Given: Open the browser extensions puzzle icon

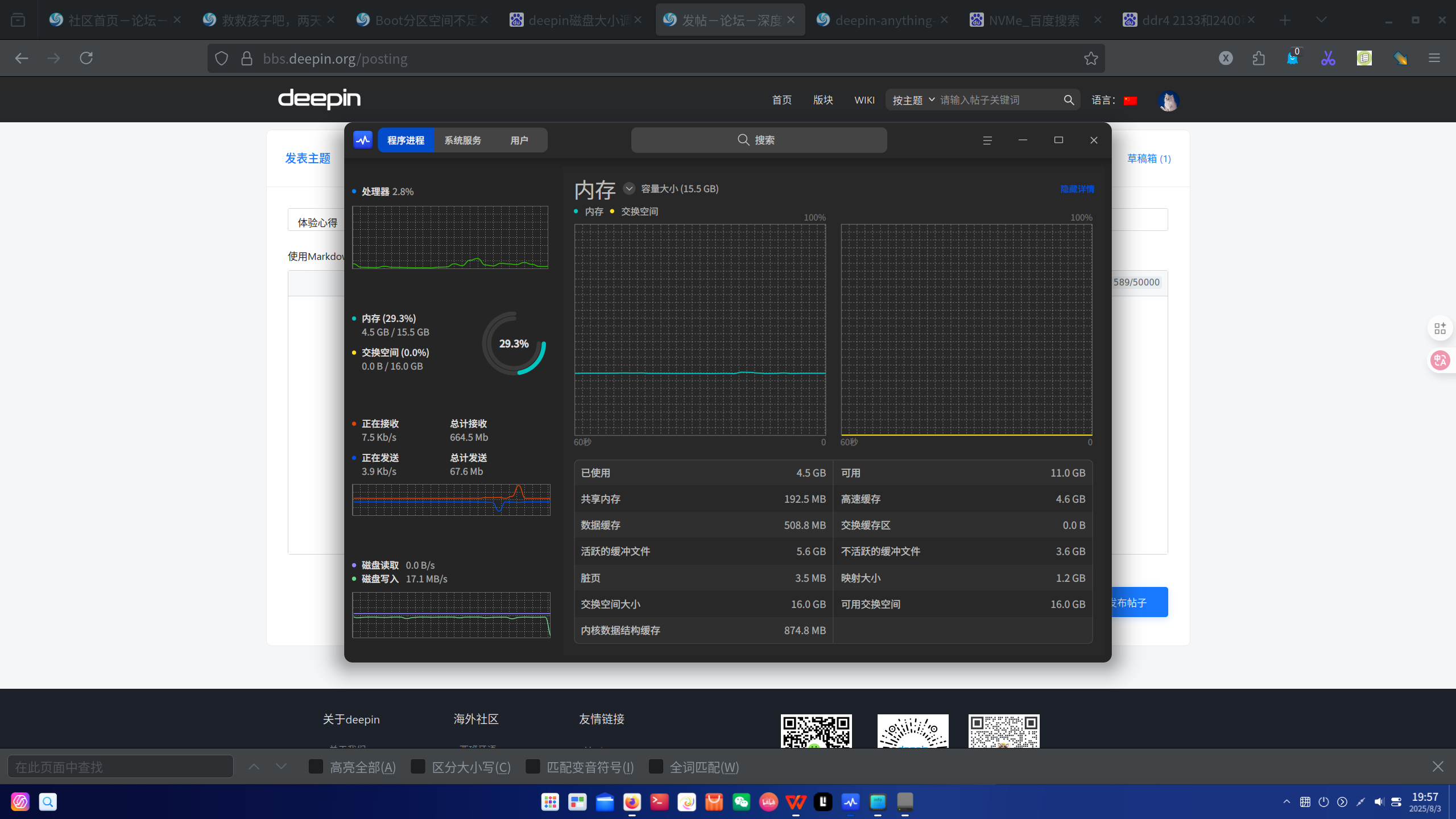Looking at the screenshot, I should pos(1259,59).
